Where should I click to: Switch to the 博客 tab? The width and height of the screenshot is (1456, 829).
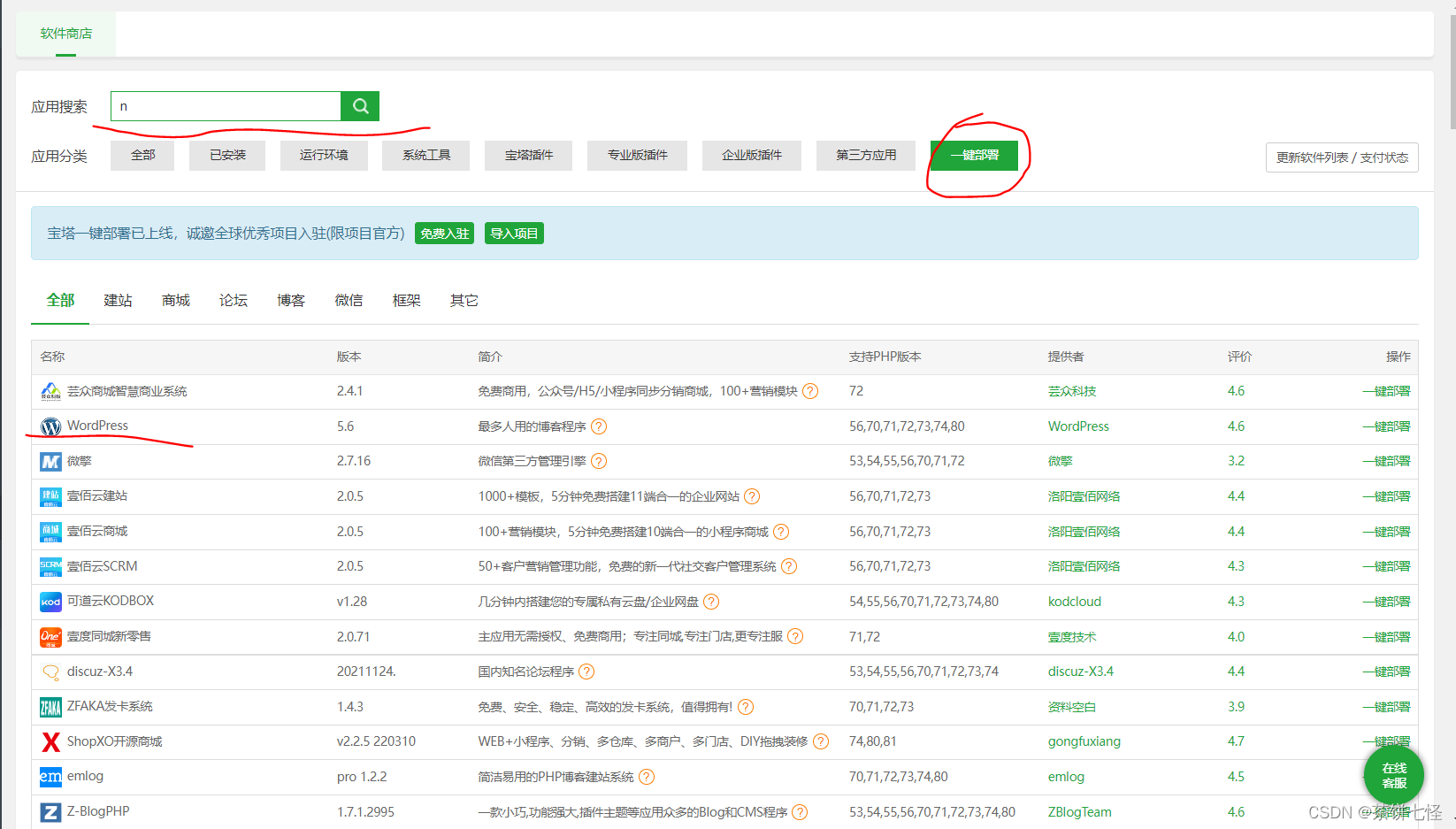tap(291, 301)
